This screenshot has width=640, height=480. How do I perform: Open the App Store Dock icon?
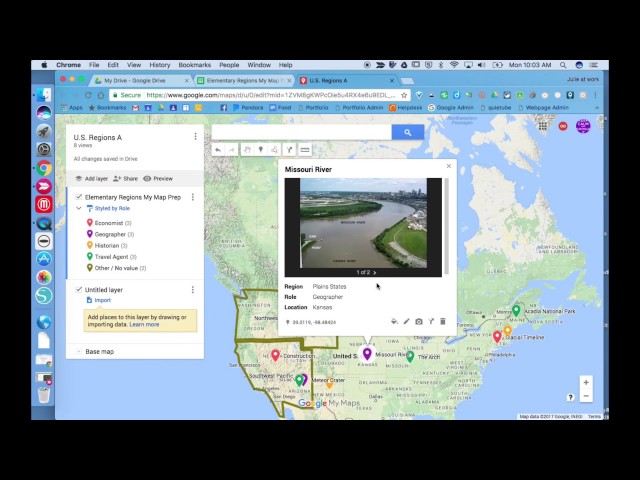pos(44,259)
